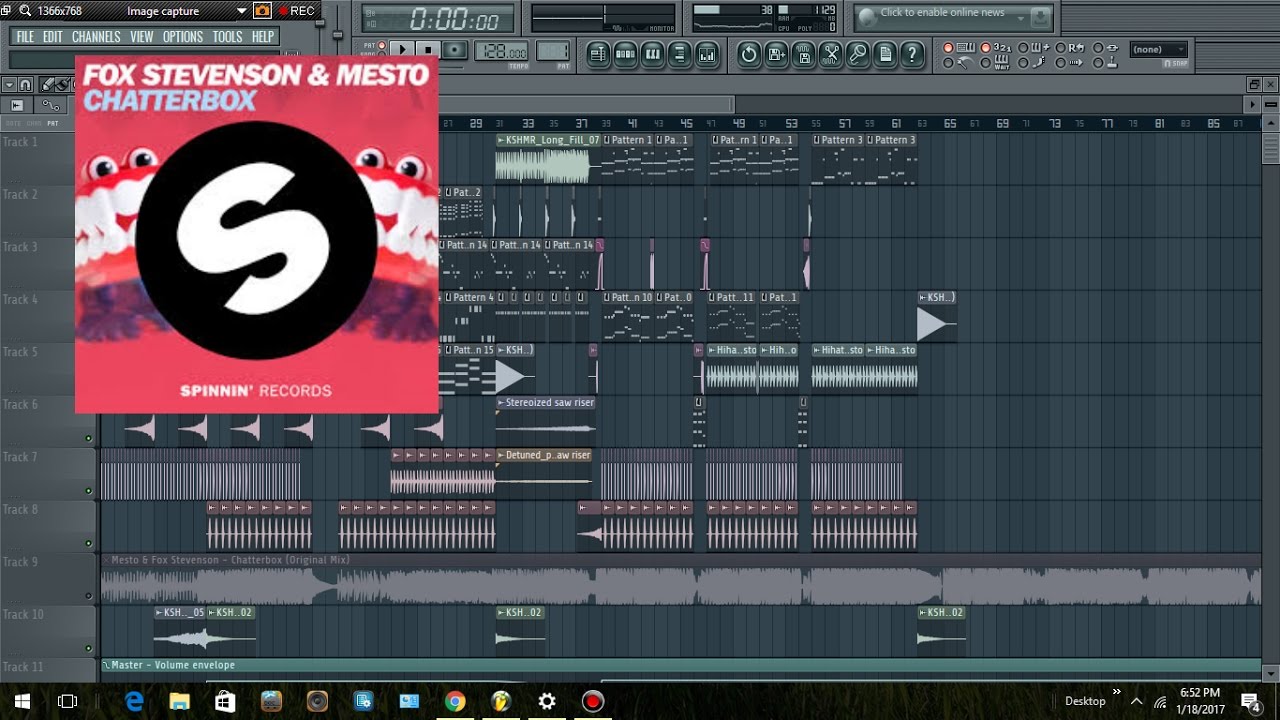Open the OPTIONS menu
This screenshot has width=1280, height=720.
coord(183,37)
